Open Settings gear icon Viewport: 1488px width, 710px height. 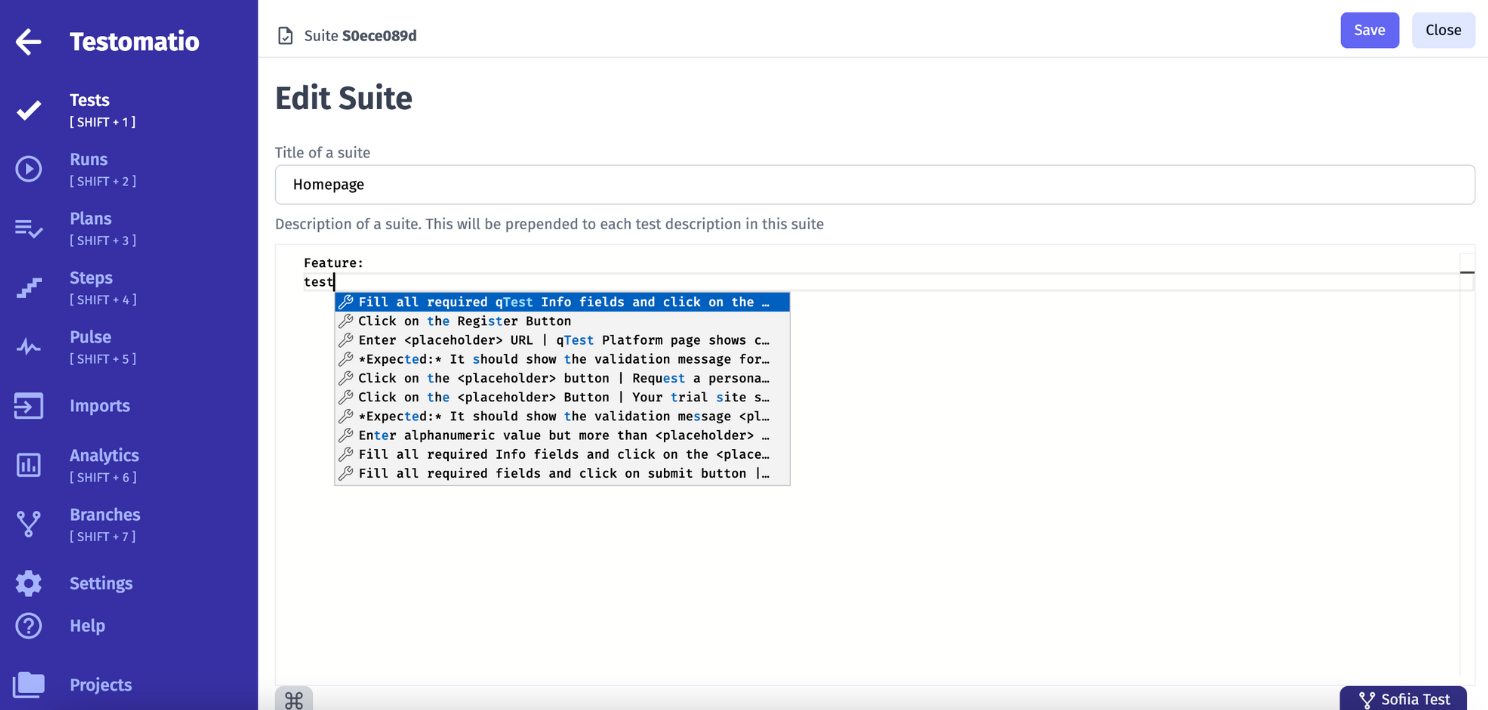point(29,583)
